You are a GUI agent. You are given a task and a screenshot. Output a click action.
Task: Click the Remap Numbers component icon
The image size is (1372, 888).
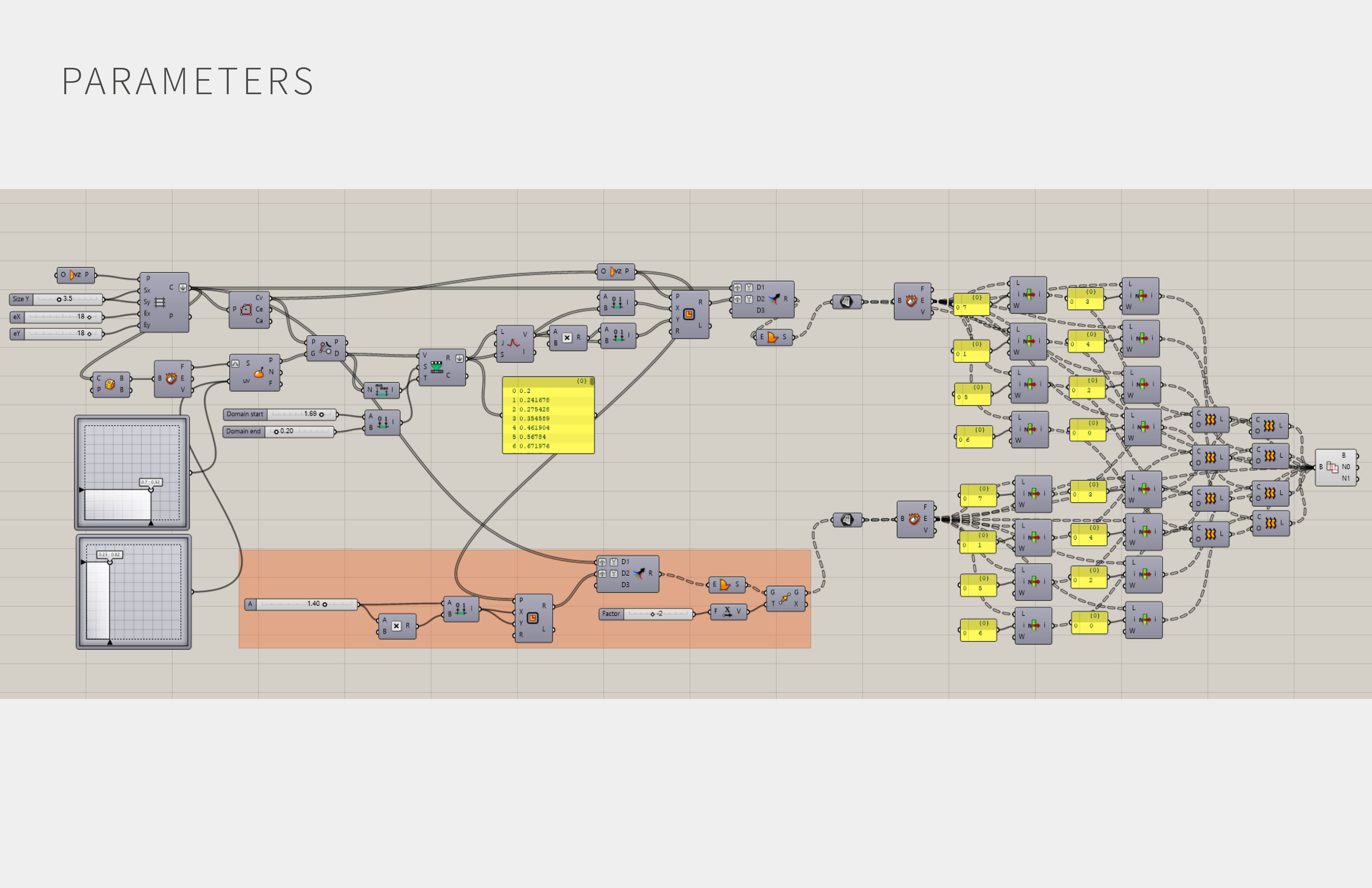coord(436,367)
